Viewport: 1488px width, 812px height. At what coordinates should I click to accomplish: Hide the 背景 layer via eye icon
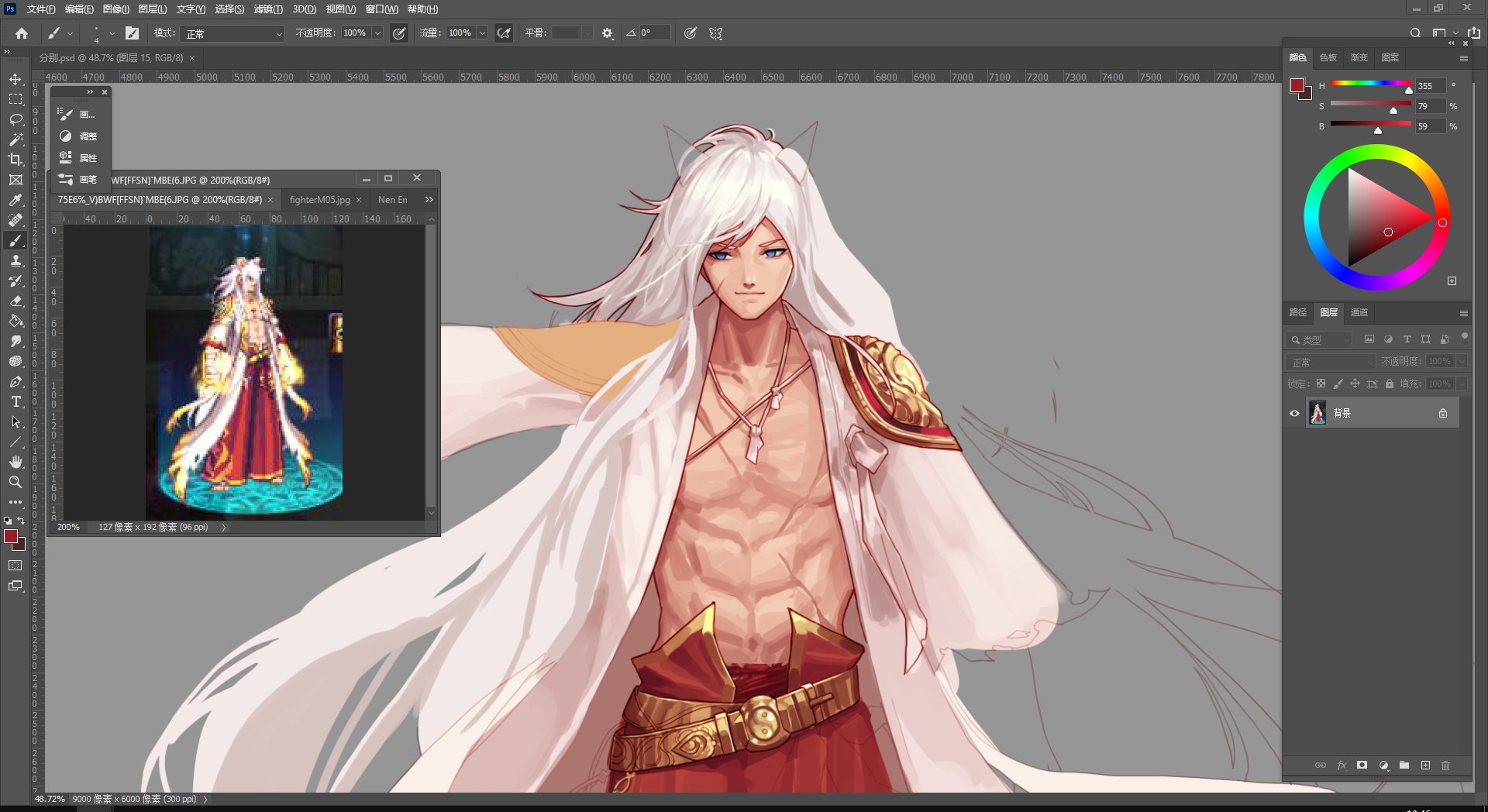(x=1294, y=413)
